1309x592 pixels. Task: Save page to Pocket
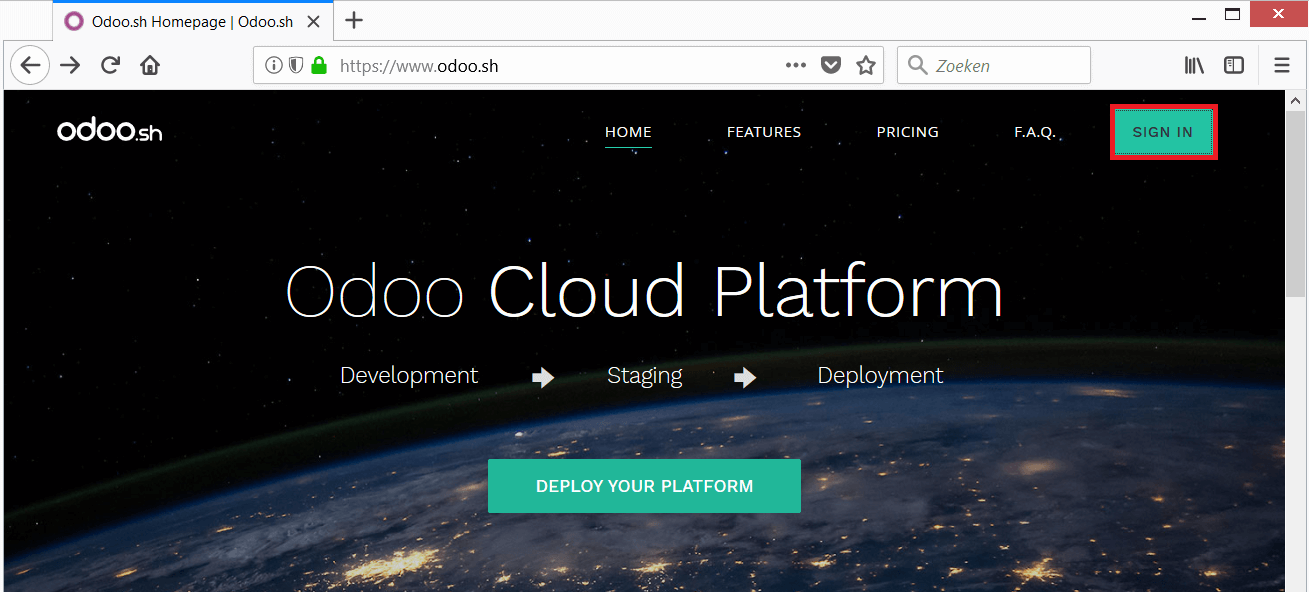[x=831, y=66]
